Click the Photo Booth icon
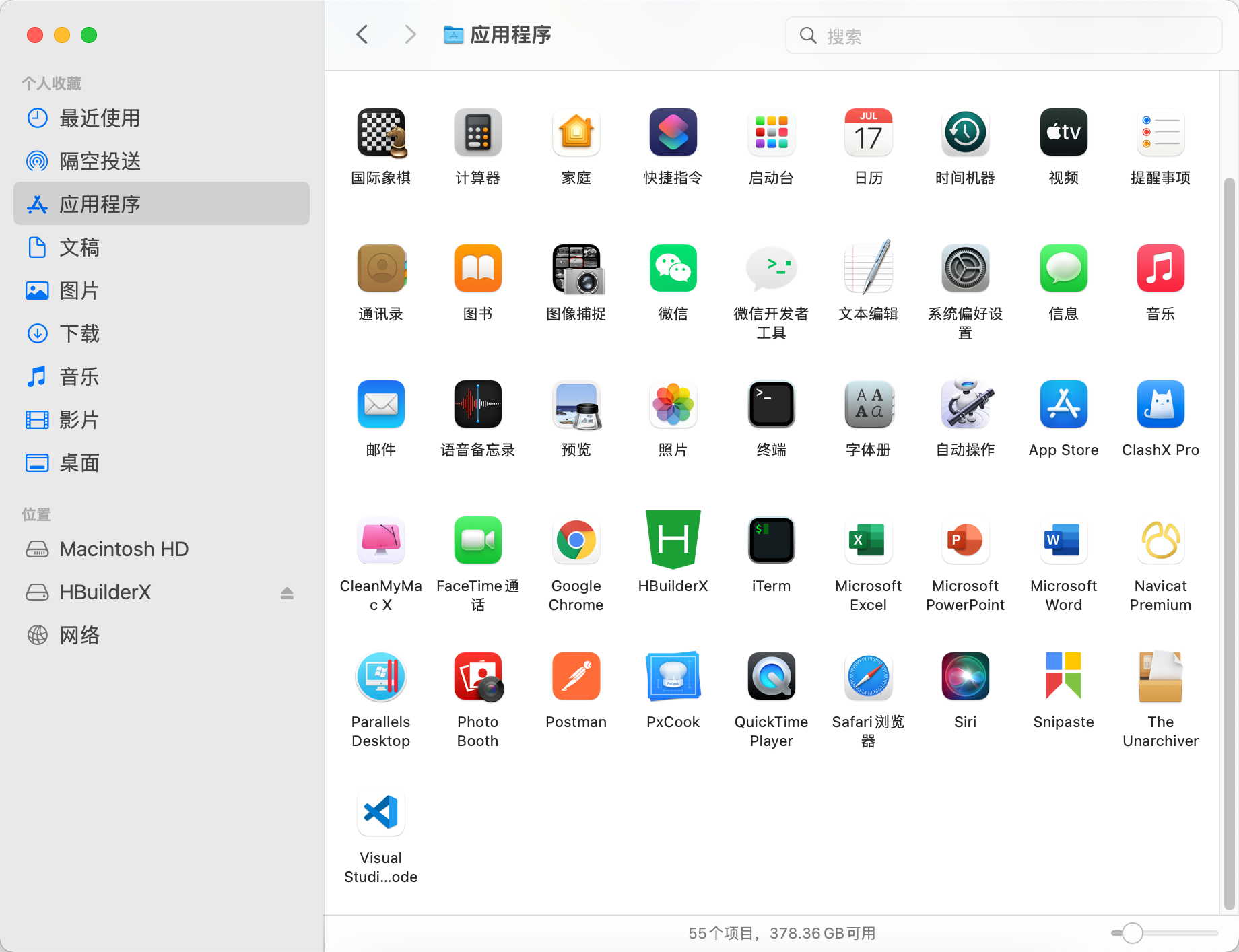The width and height of the screenshot is (1239, 952). 478,677
